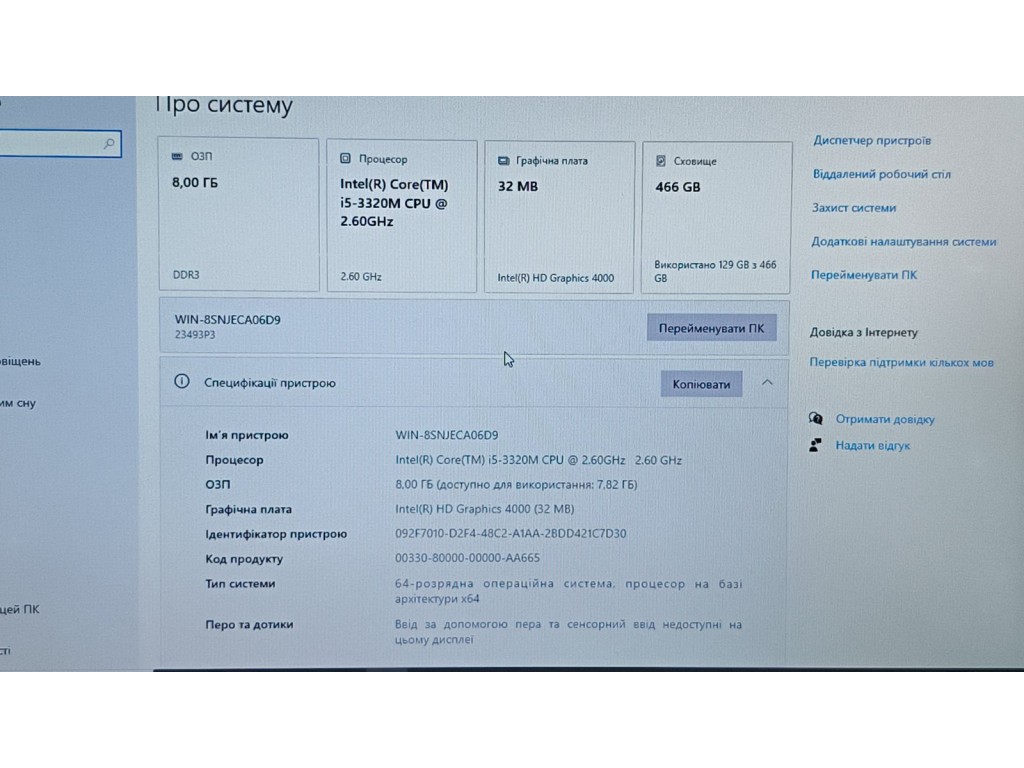Click the help icon beside Отримати довідку
Image resolution: width=1024 pixels, height=768 pixels.
pyautogui.click(x=816, y=419)
